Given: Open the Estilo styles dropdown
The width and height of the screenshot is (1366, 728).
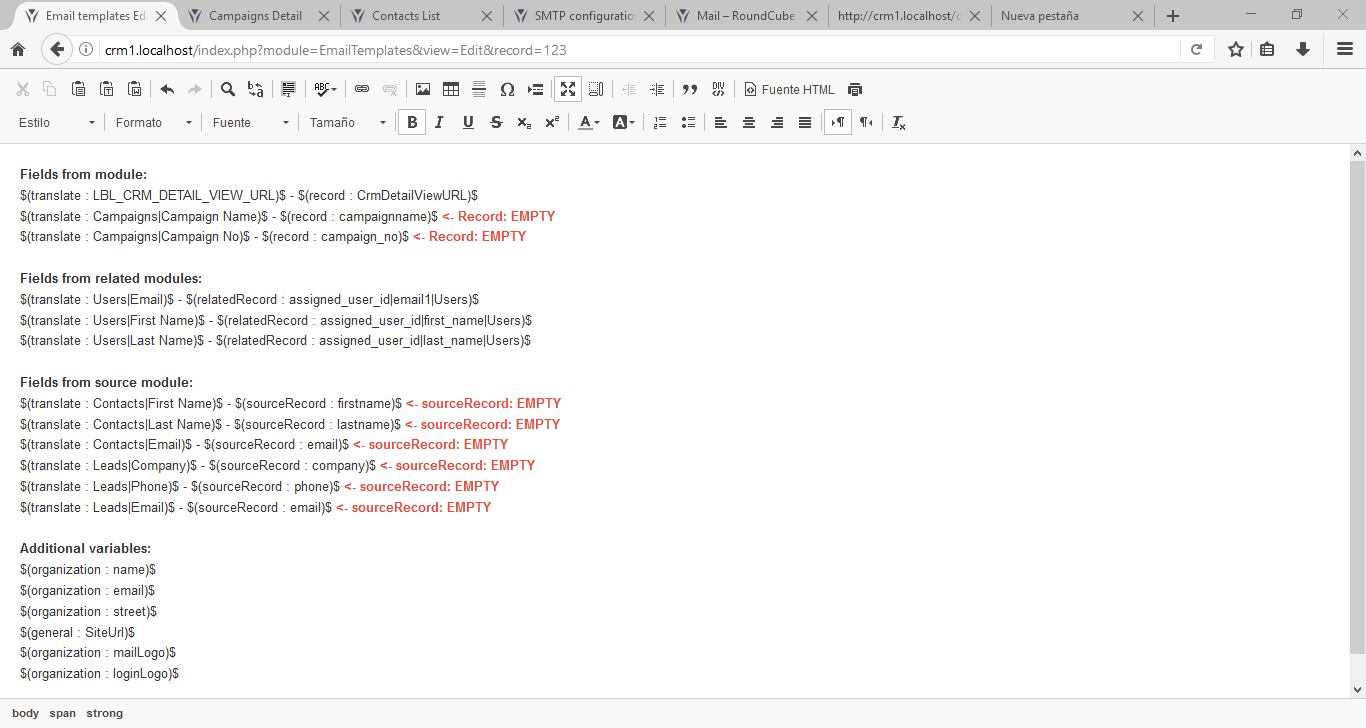Looking at the screenshot, I should pos(58,122).
